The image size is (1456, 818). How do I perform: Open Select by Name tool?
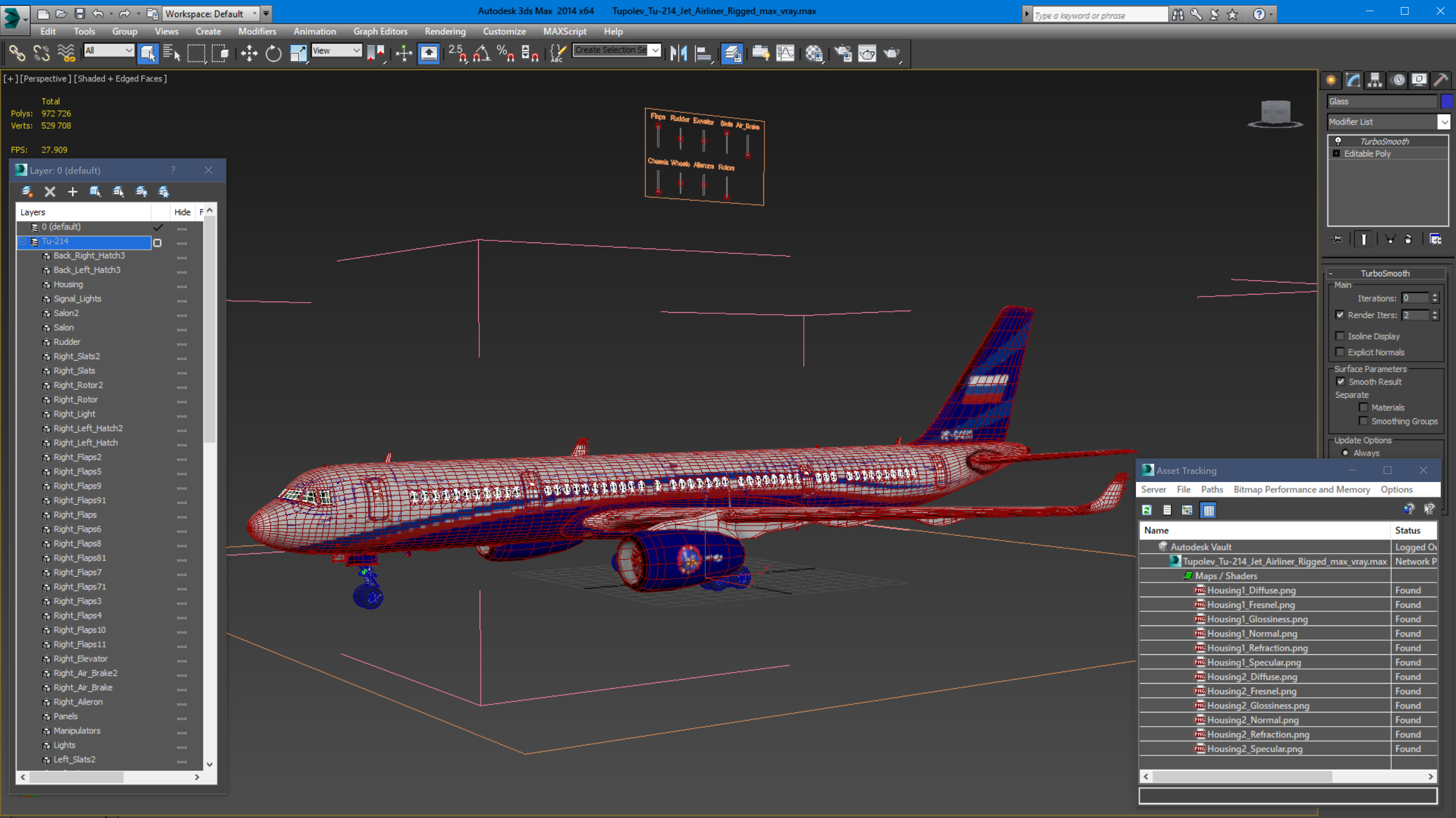coord(171,54)
